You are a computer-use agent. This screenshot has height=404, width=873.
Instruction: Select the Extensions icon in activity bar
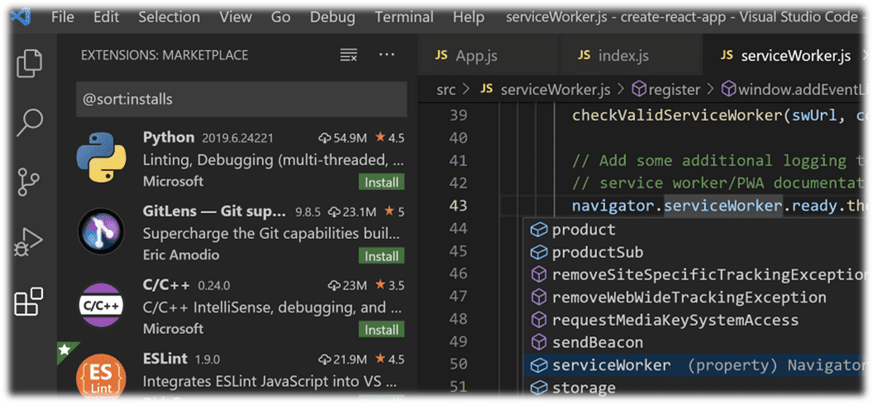point(30,301)
